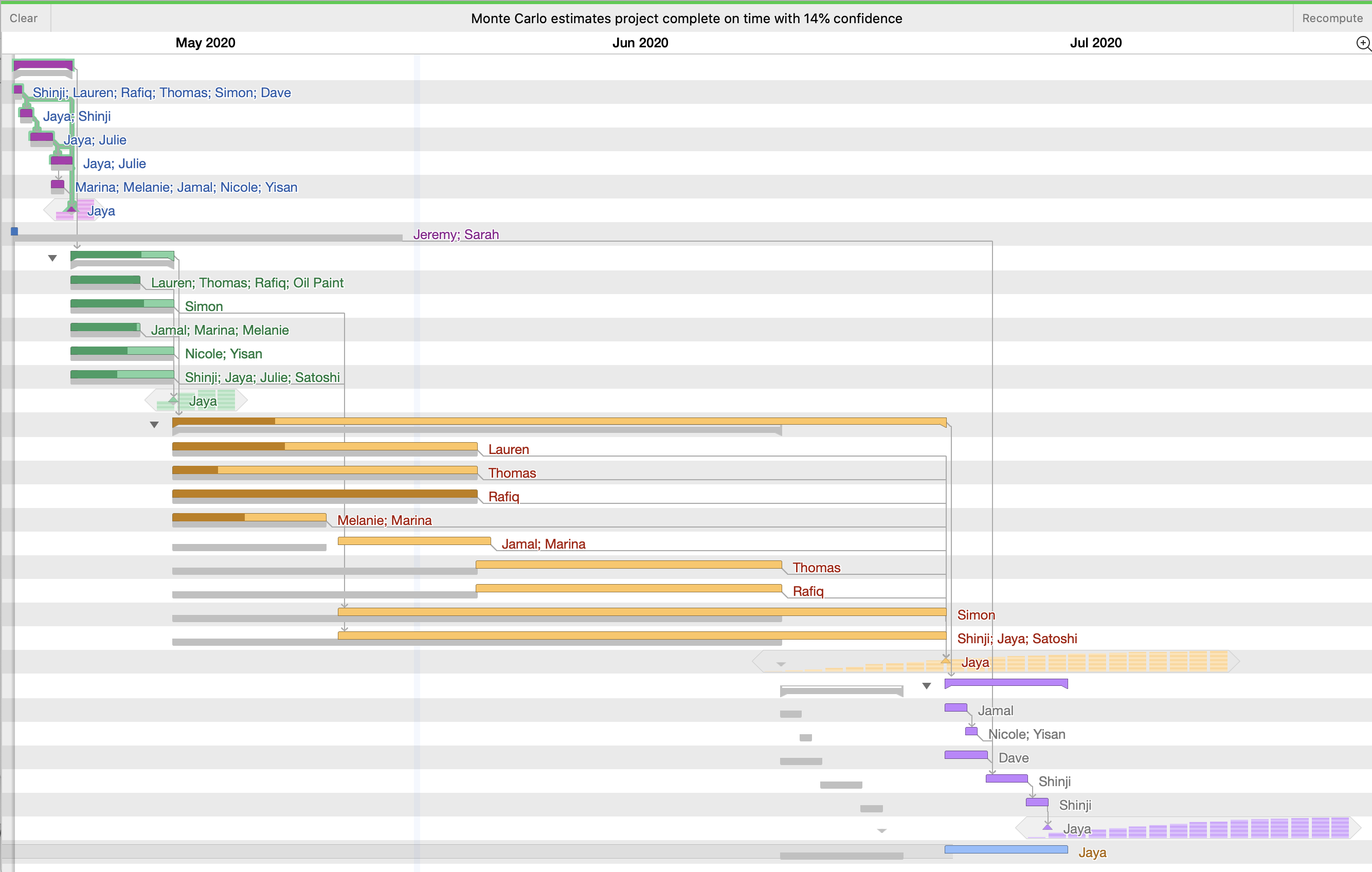The image size is (1372, 872).
Task: Click Marina; Melanie; Jamal; Nicole; Yisan label
Action: [x=186, y=187]
